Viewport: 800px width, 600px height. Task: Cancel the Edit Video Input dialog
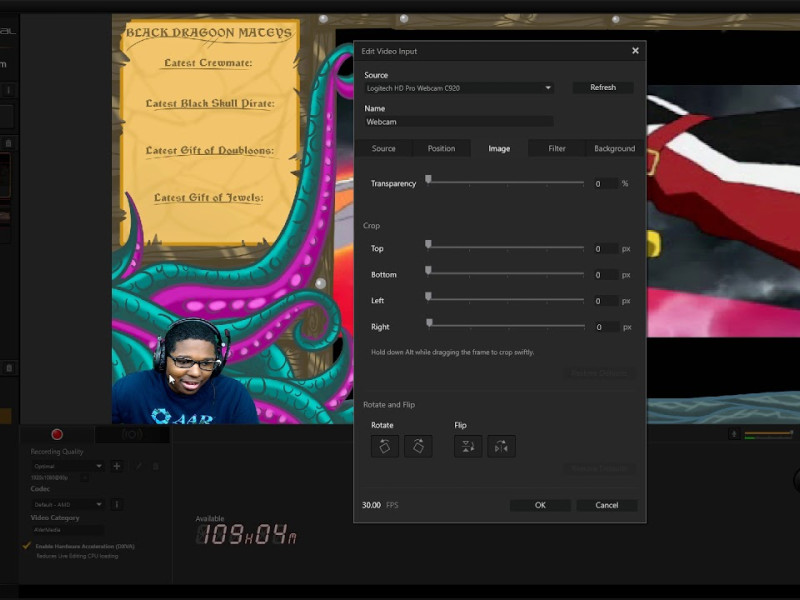point(607,505)
